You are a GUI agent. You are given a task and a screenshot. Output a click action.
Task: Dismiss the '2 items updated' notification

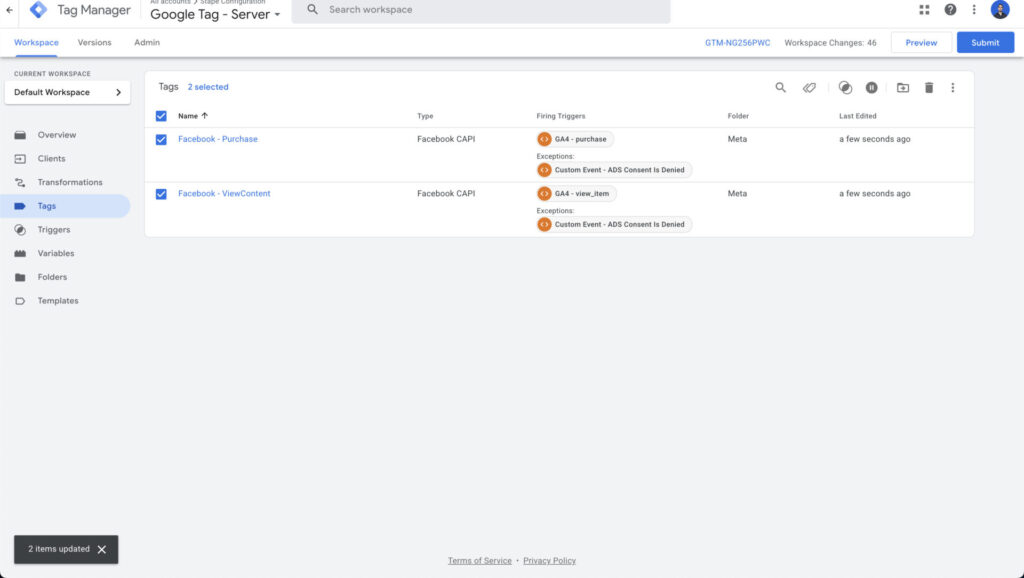click(x=102, y=550)
